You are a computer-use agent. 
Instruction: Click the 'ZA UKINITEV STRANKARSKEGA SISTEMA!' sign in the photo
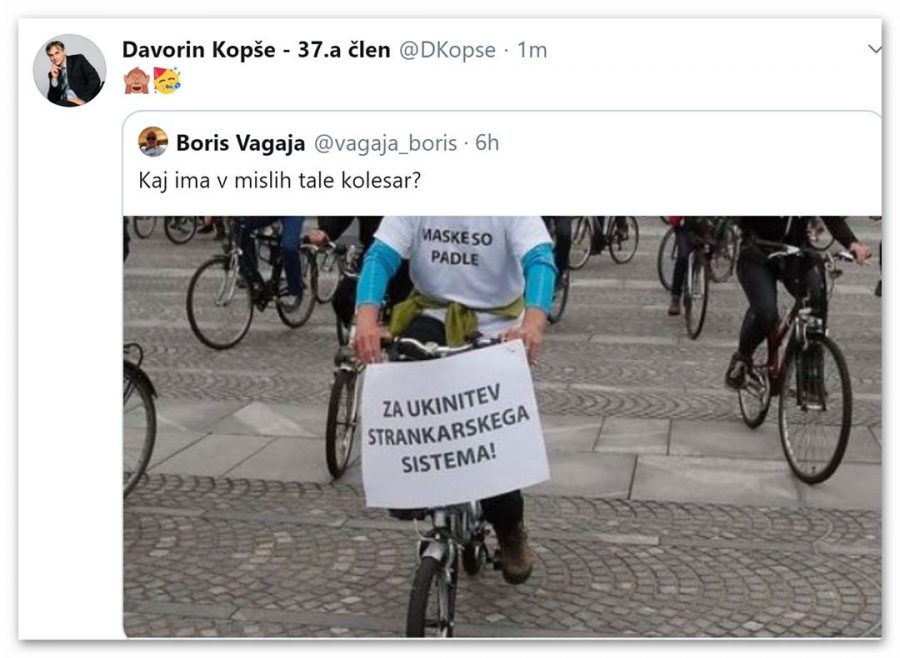click(453, 425)
